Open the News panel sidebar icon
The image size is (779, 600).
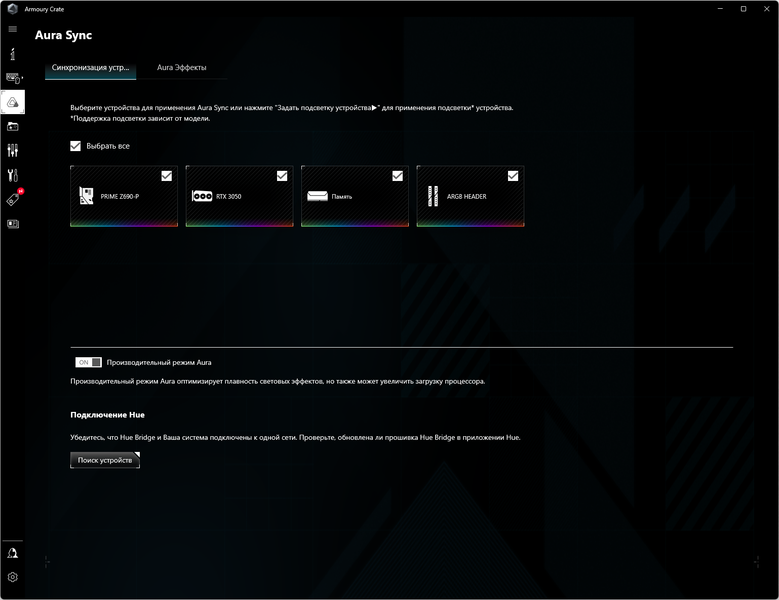13,224
